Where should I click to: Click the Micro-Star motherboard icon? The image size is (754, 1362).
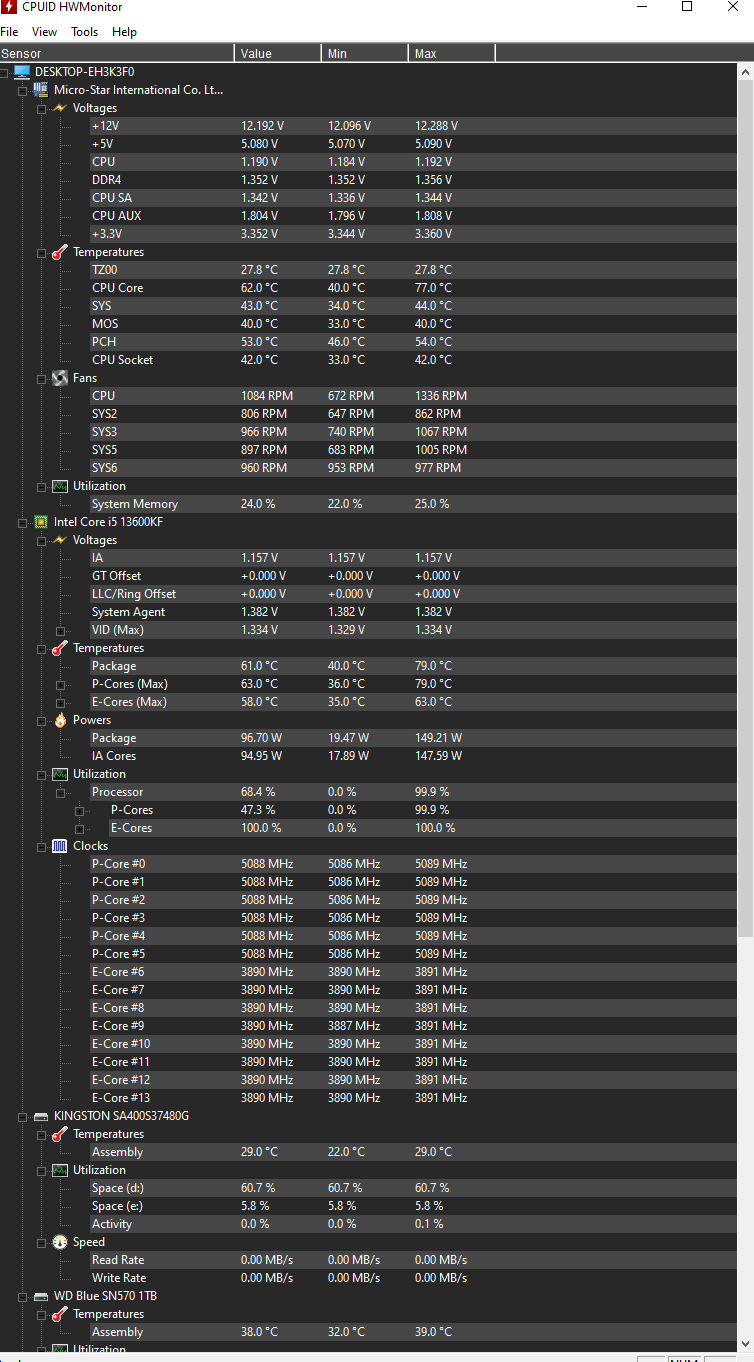coord(41,90)
